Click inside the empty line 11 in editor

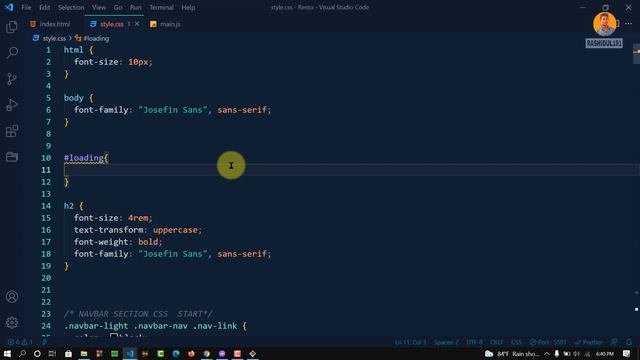coord(351,170)
